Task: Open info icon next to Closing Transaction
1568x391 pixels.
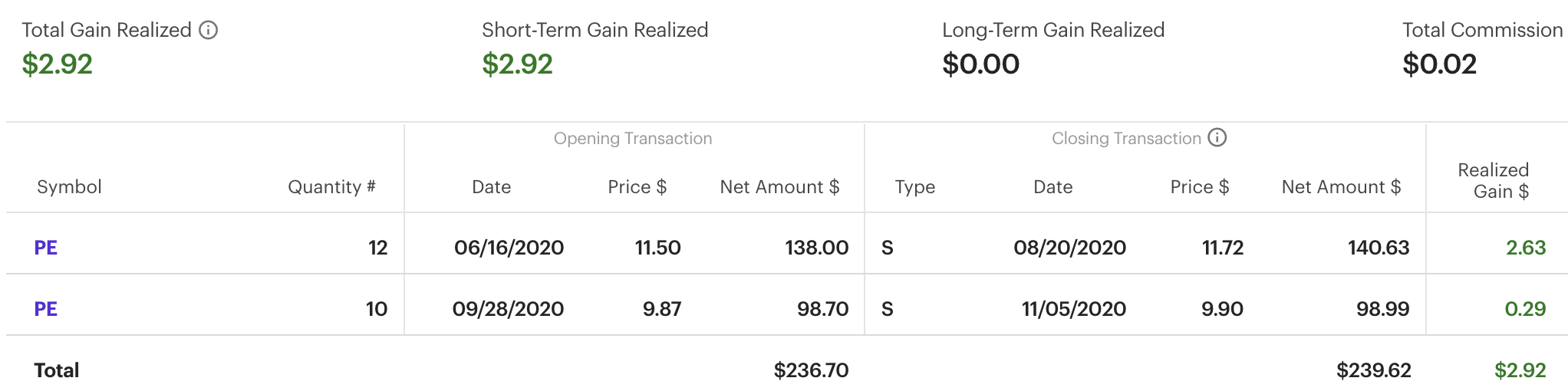Action: (x=1217, y=137)
